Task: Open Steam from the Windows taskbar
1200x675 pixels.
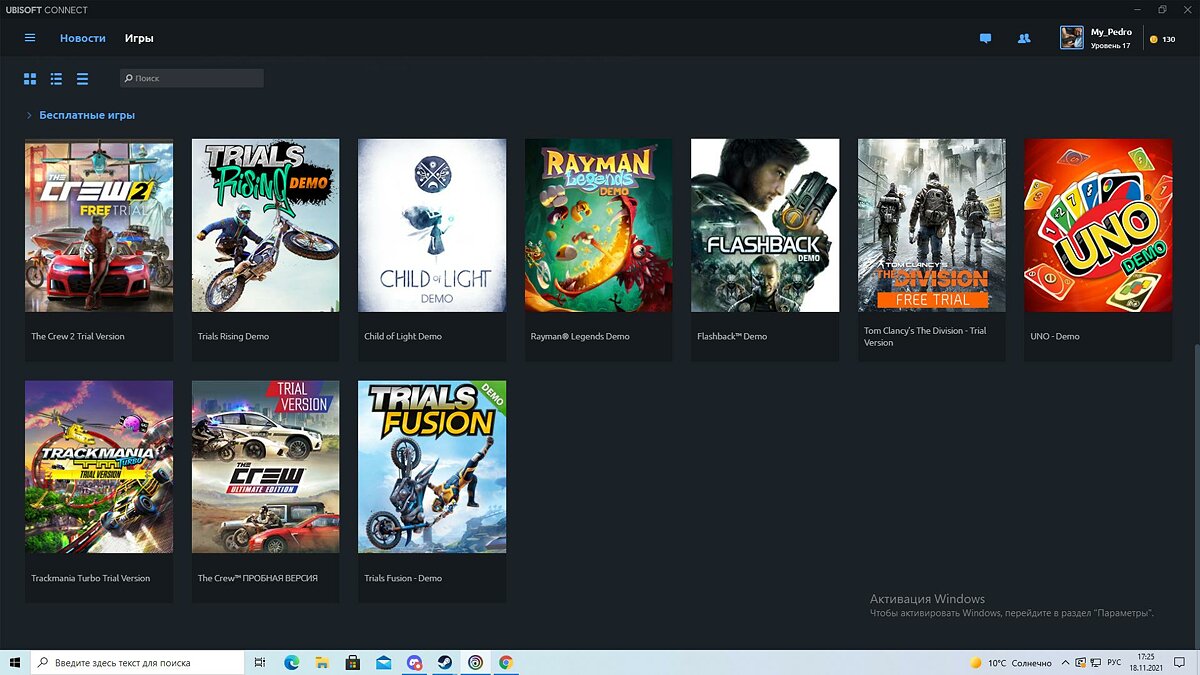Action: coord(445,662)
